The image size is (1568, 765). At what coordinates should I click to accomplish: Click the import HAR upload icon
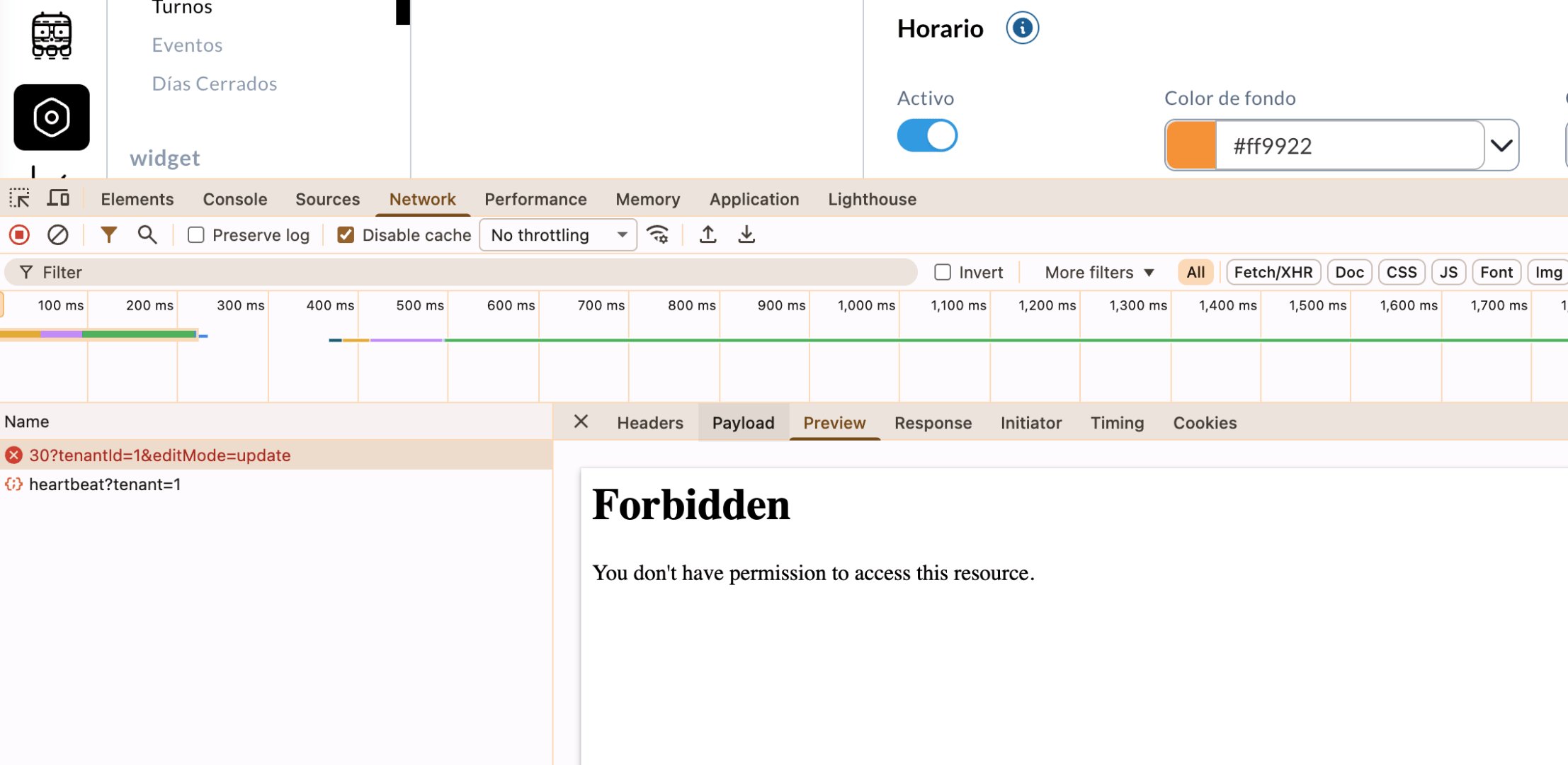pos(708,234)
